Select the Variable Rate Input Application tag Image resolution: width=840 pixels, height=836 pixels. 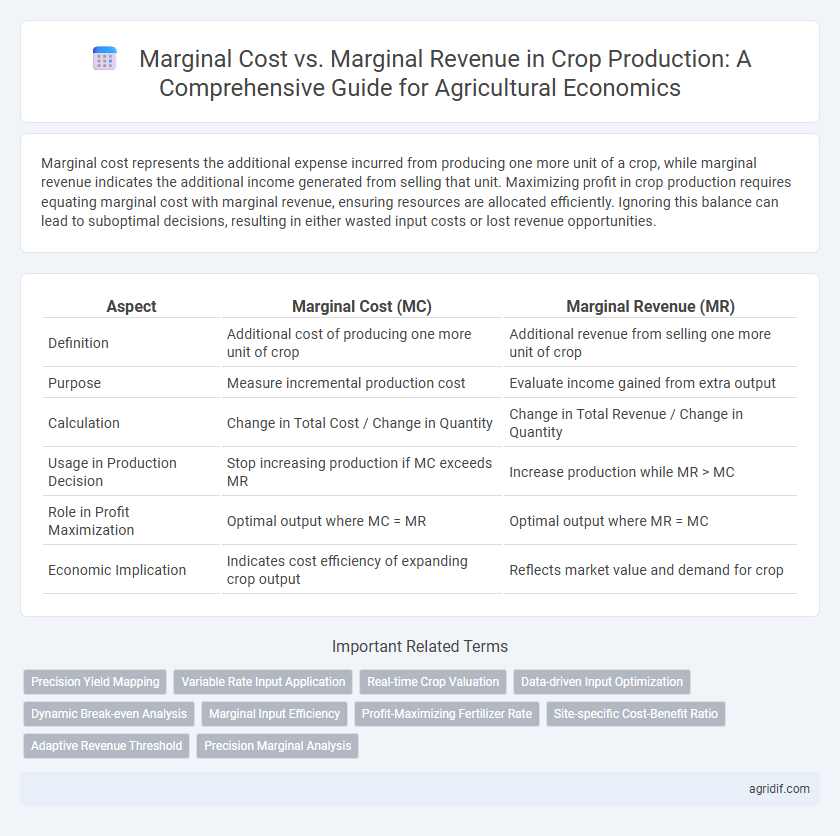click(x=263, y=682)
